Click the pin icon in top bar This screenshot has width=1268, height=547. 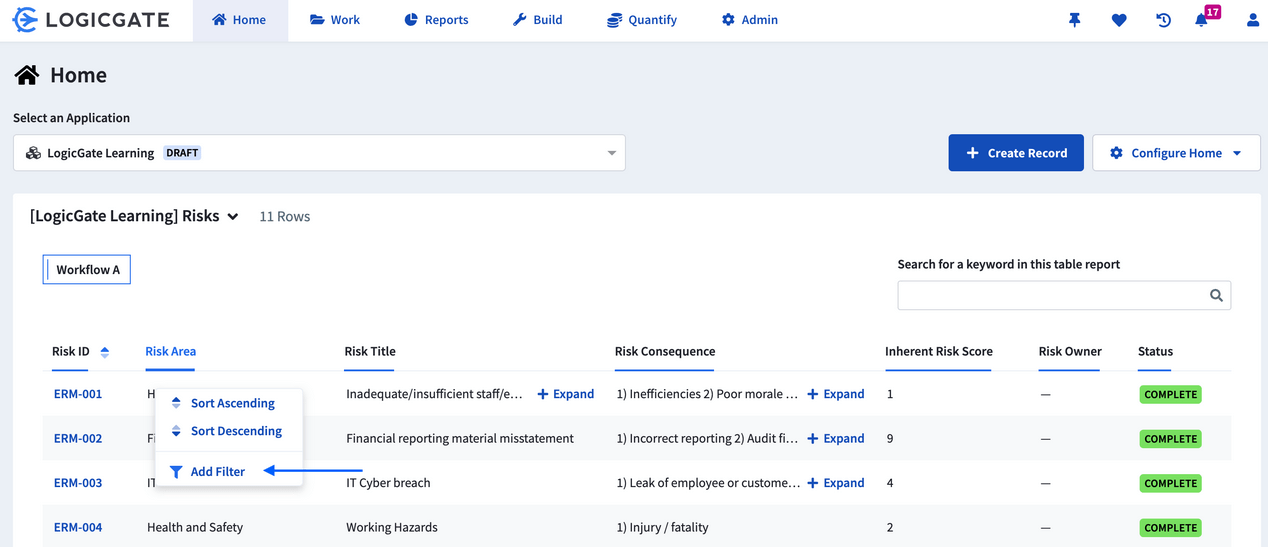1075,20
